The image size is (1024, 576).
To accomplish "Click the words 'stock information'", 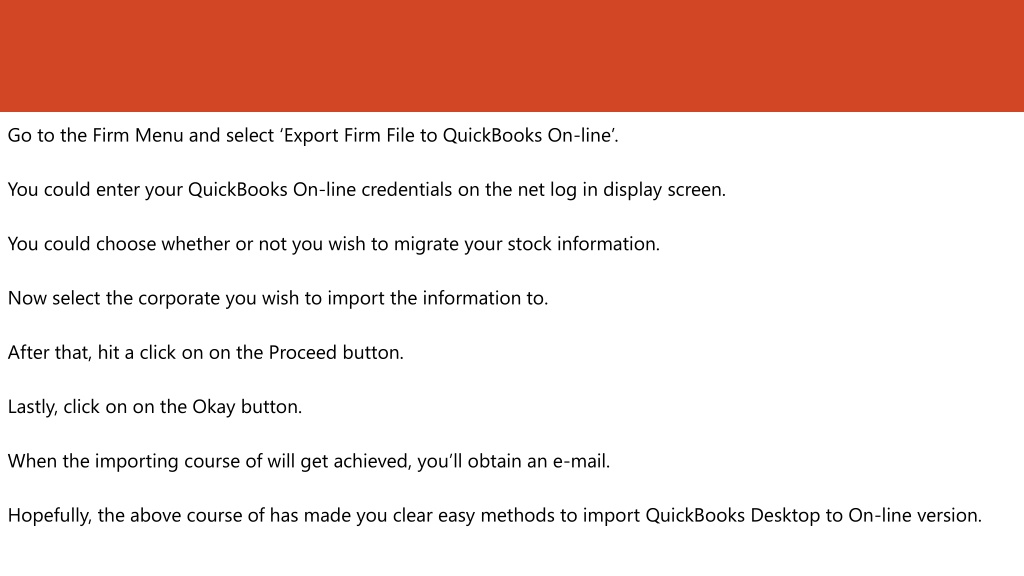I will [583, 244].
